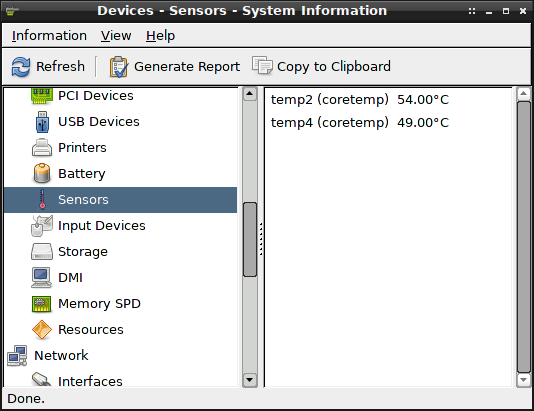The image size is (534, 411).
Task: Select the Memory SPD item
Action: pyautogui.click(x=99, y=304)
